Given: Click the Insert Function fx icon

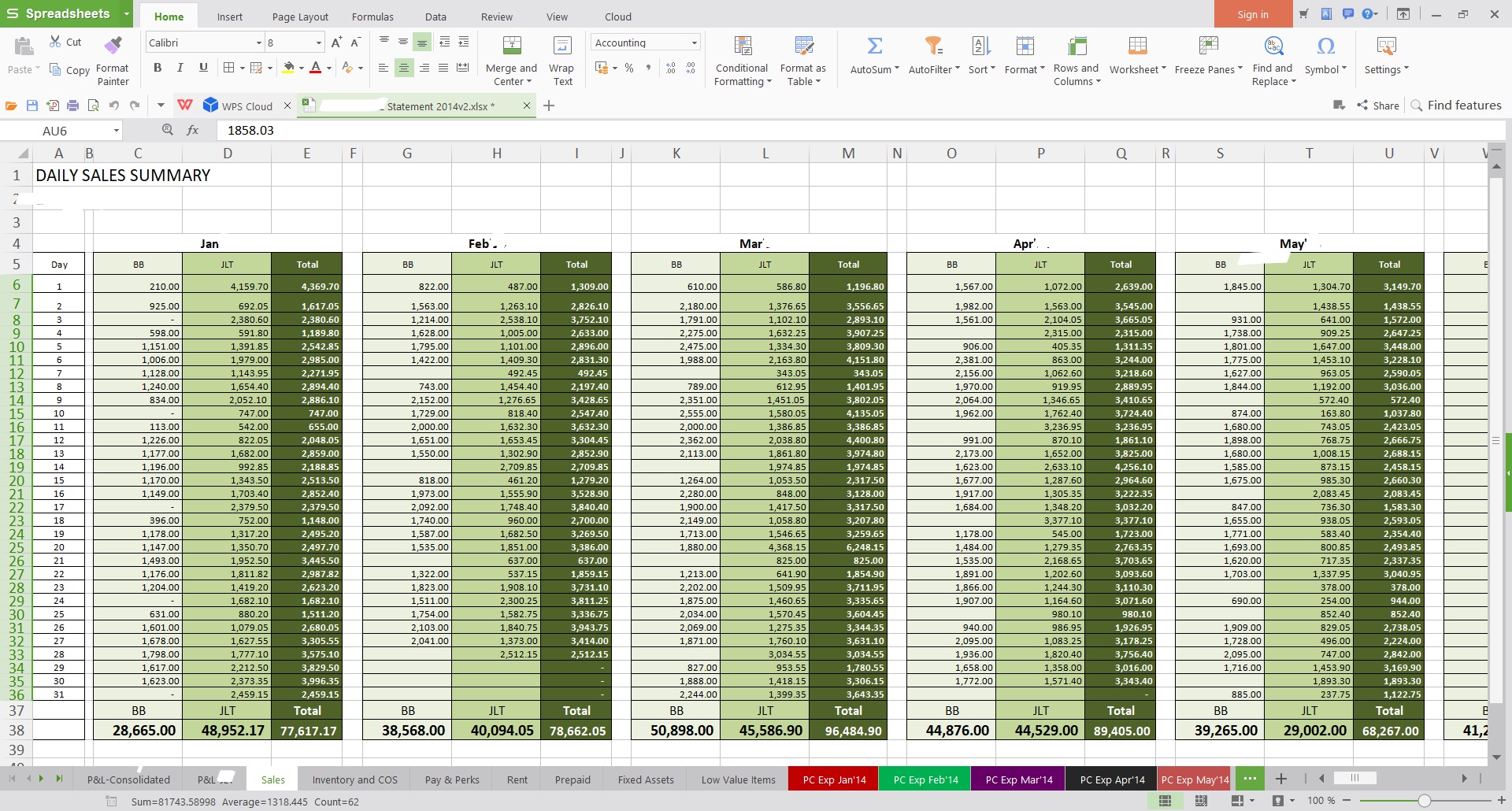Looking at the screenshot, I should [x=193, y=130].
